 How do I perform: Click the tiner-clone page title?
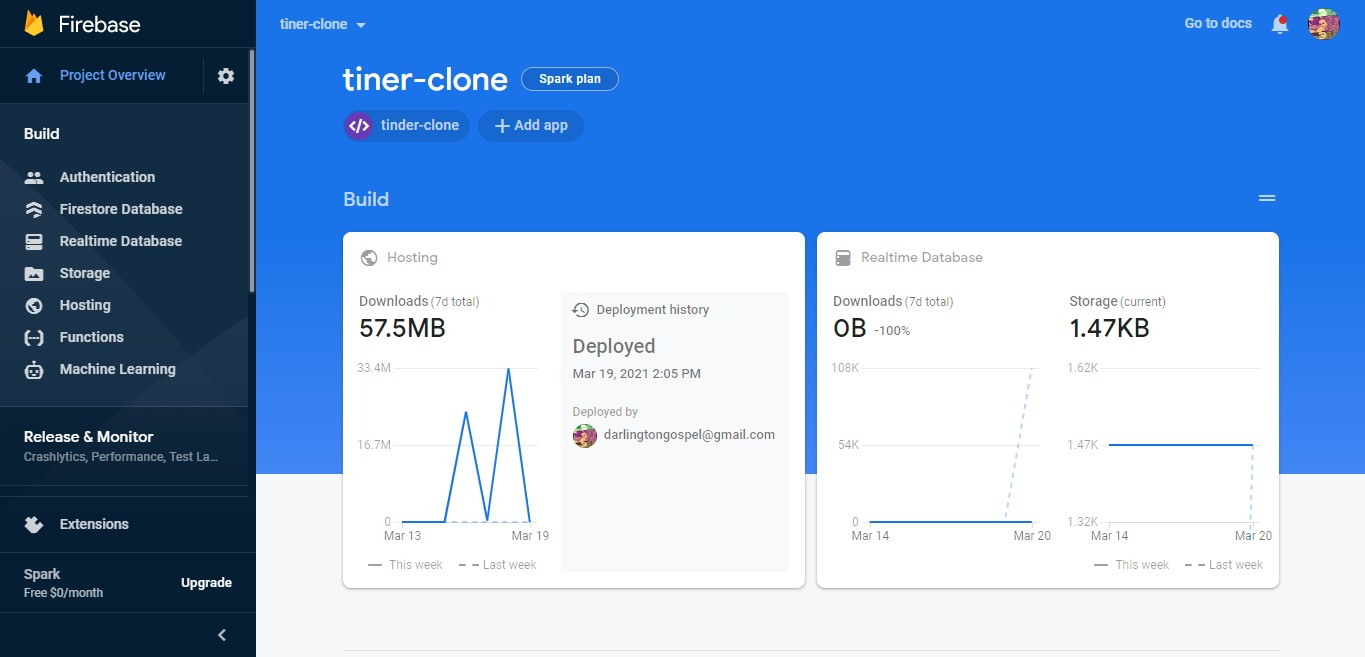pyautogui.click(x=425, y=79)
